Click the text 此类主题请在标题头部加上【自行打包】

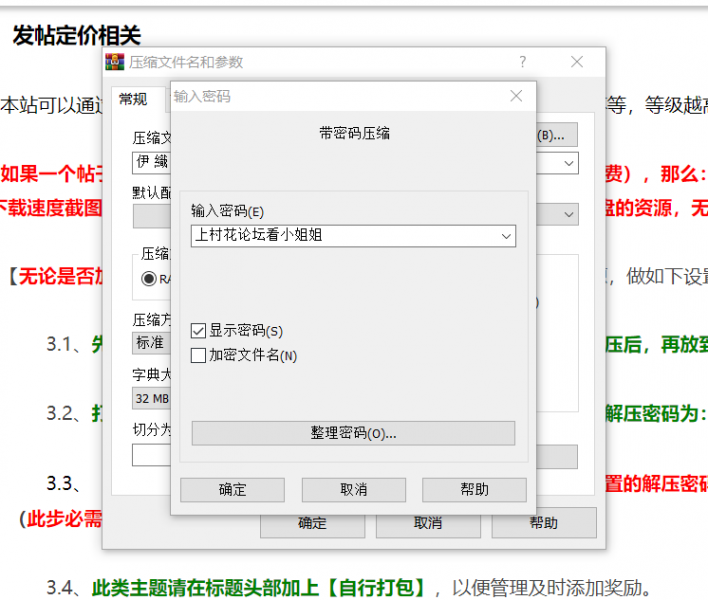point(260,587)
